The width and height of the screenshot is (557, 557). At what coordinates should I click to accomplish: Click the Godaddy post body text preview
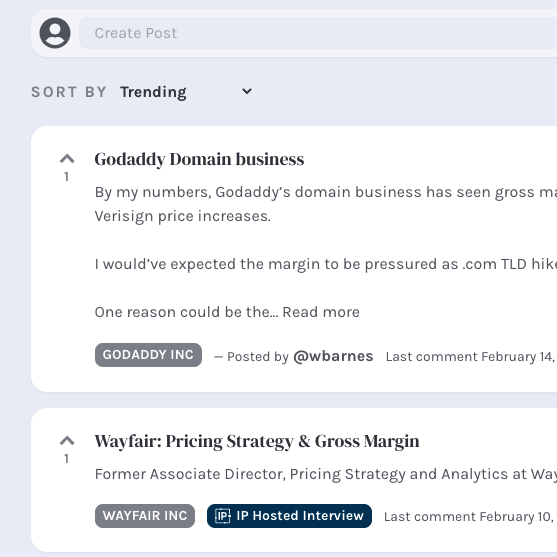pyautogui.click(x=326, y=252)
